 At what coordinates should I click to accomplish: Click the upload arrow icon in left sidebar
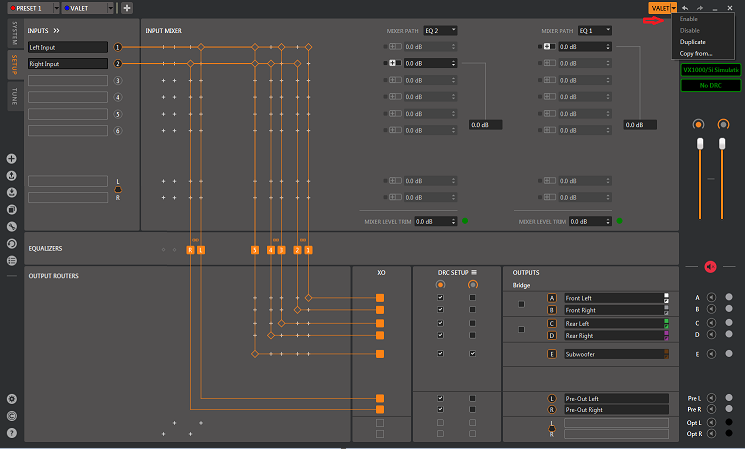click(12, 176)
